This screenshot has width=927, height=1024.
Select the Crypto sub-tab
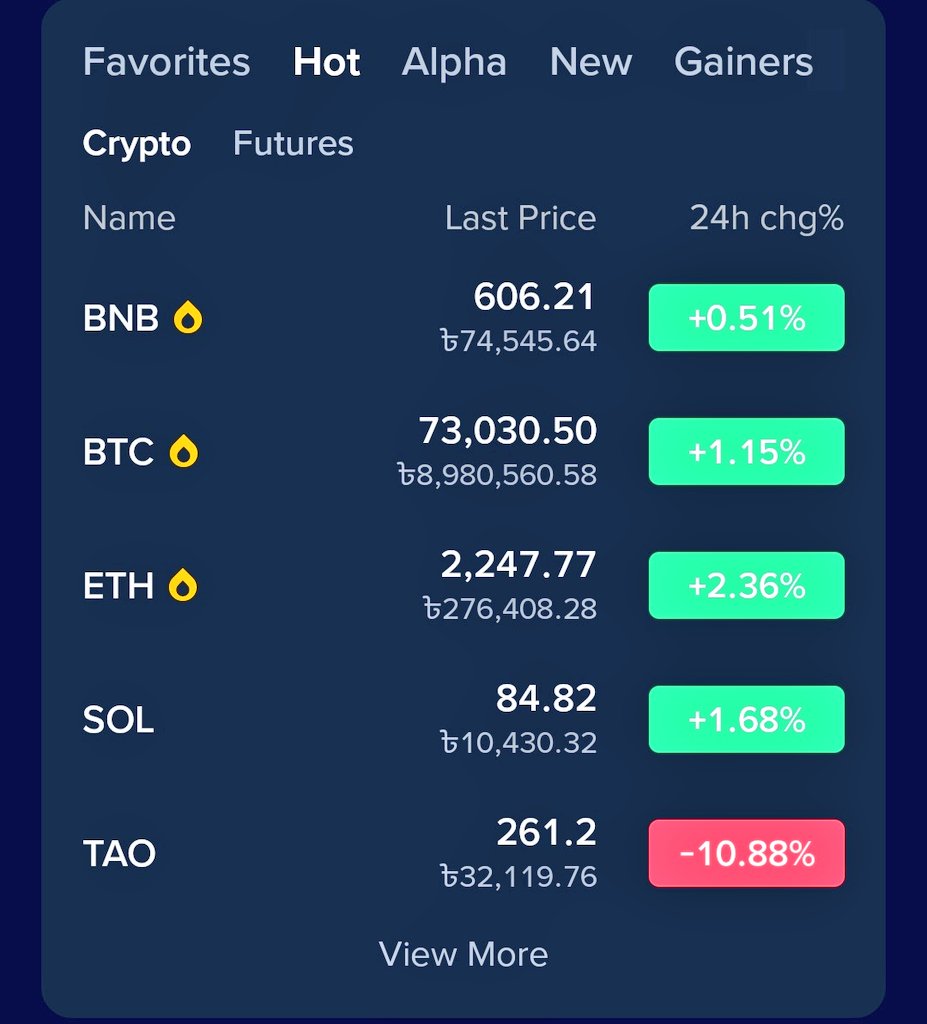point(137,144)
